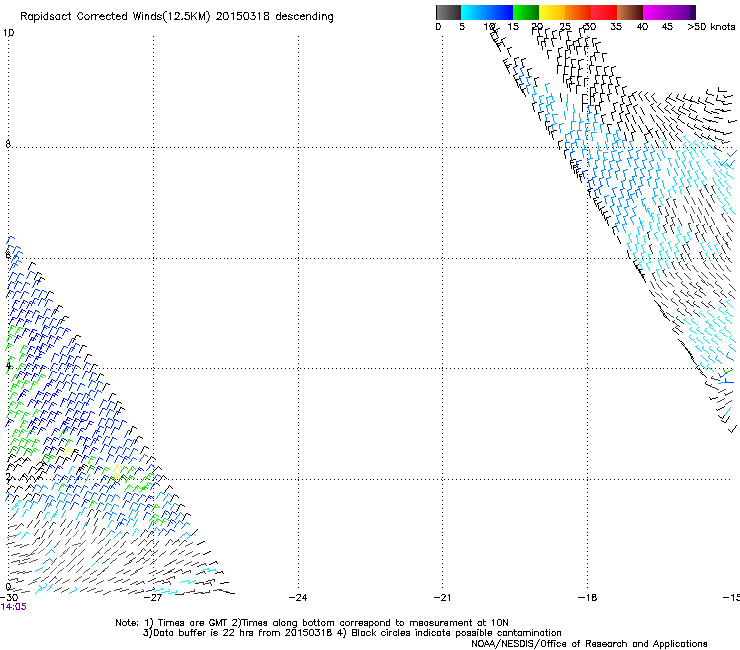740x650 pixels.
Task: Click the '-21' longitude axis label
Action: (443, 598)
